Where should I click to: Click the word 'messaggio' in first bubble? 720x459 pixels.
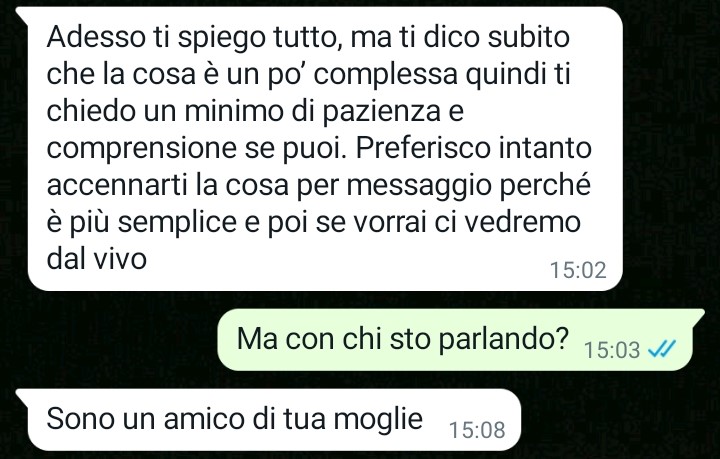tap(419, 187)
